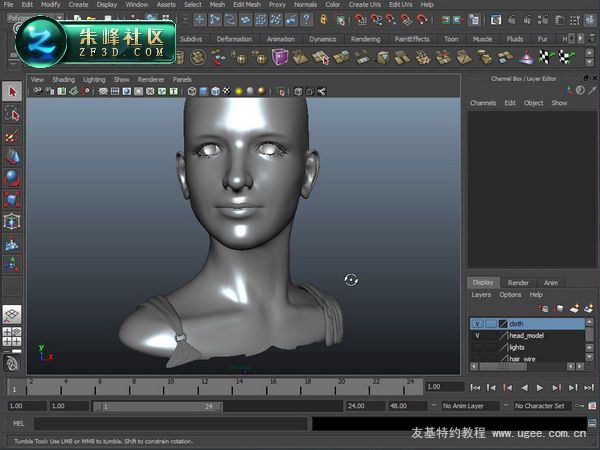Image resolution: width=600 pixels, height=450 pixels.
Task: Go to end of playback range
Action: (x=589, y=388)
